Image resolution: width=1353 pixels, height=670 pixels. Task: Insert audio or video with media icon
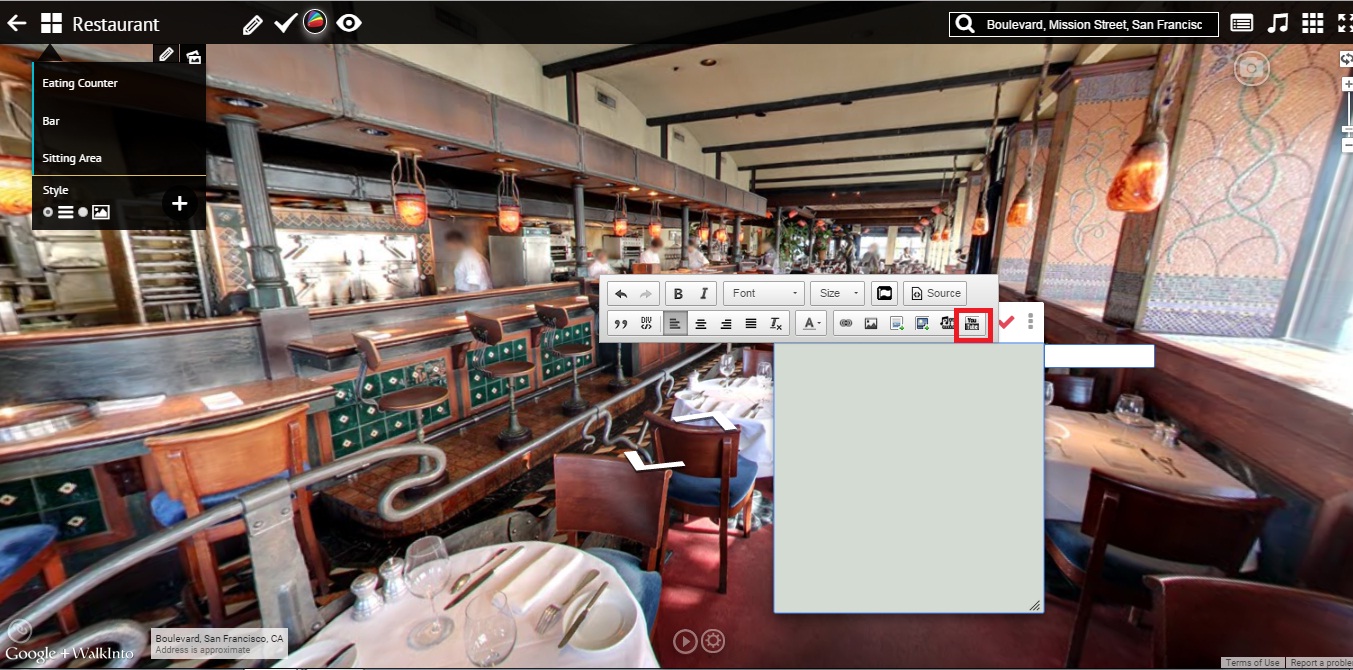(946, 323)
